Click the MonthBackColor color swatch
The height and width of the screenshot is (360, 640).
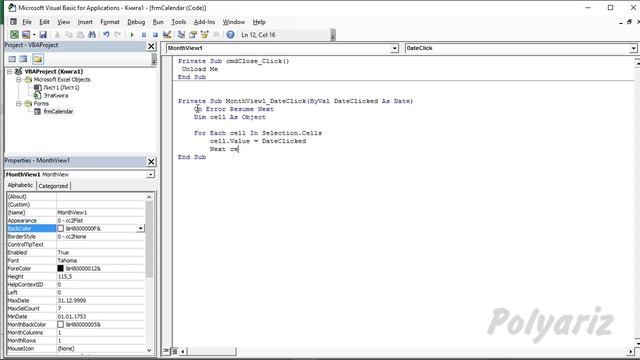coord(60,324)
